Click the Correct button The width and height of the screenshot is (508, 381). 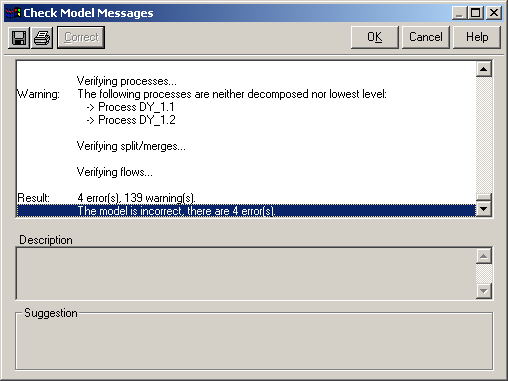pyautogui.click(x=81, y=37)
